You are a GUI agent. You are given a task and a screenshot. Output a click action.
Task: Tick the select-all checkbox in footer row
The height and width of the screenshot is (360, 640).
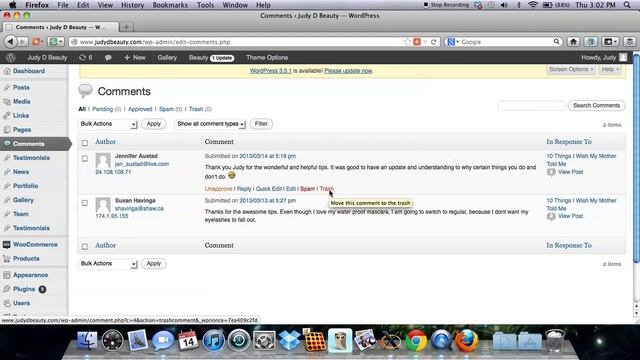pos(84,247)
